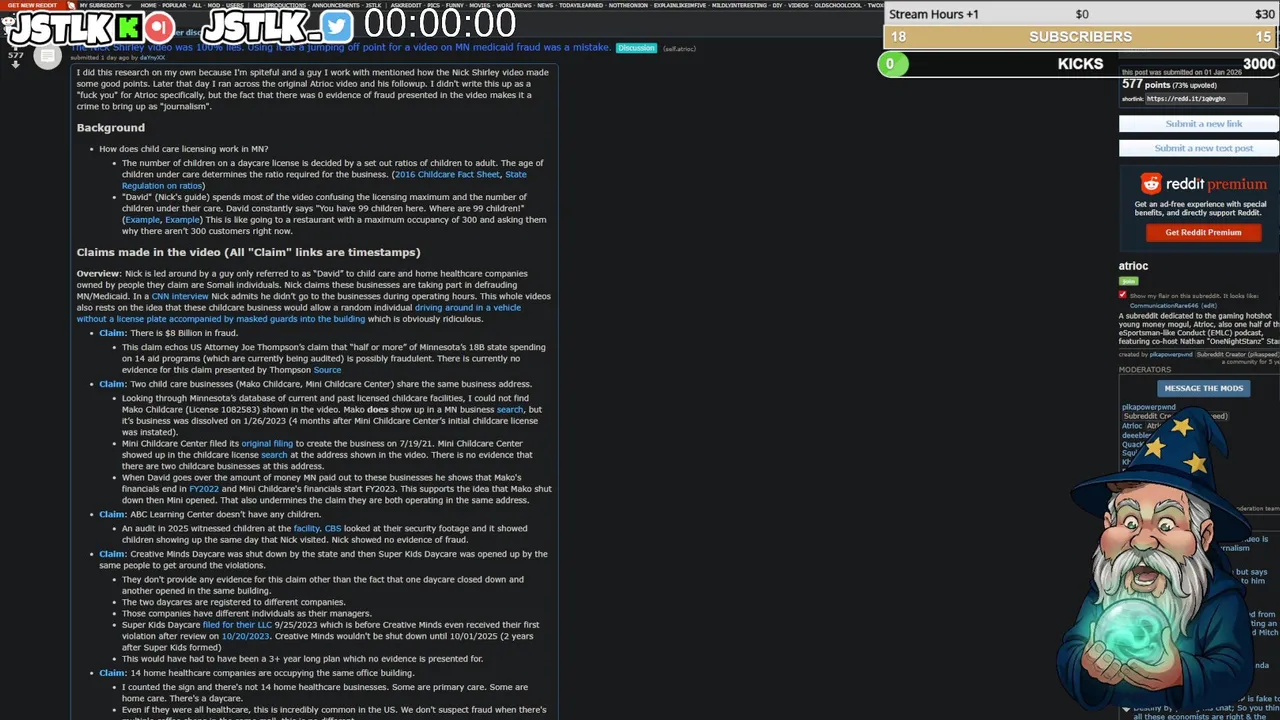Open WORLDNEWS subreddit shortcut

pyautogui.click(x=514, y=5)
